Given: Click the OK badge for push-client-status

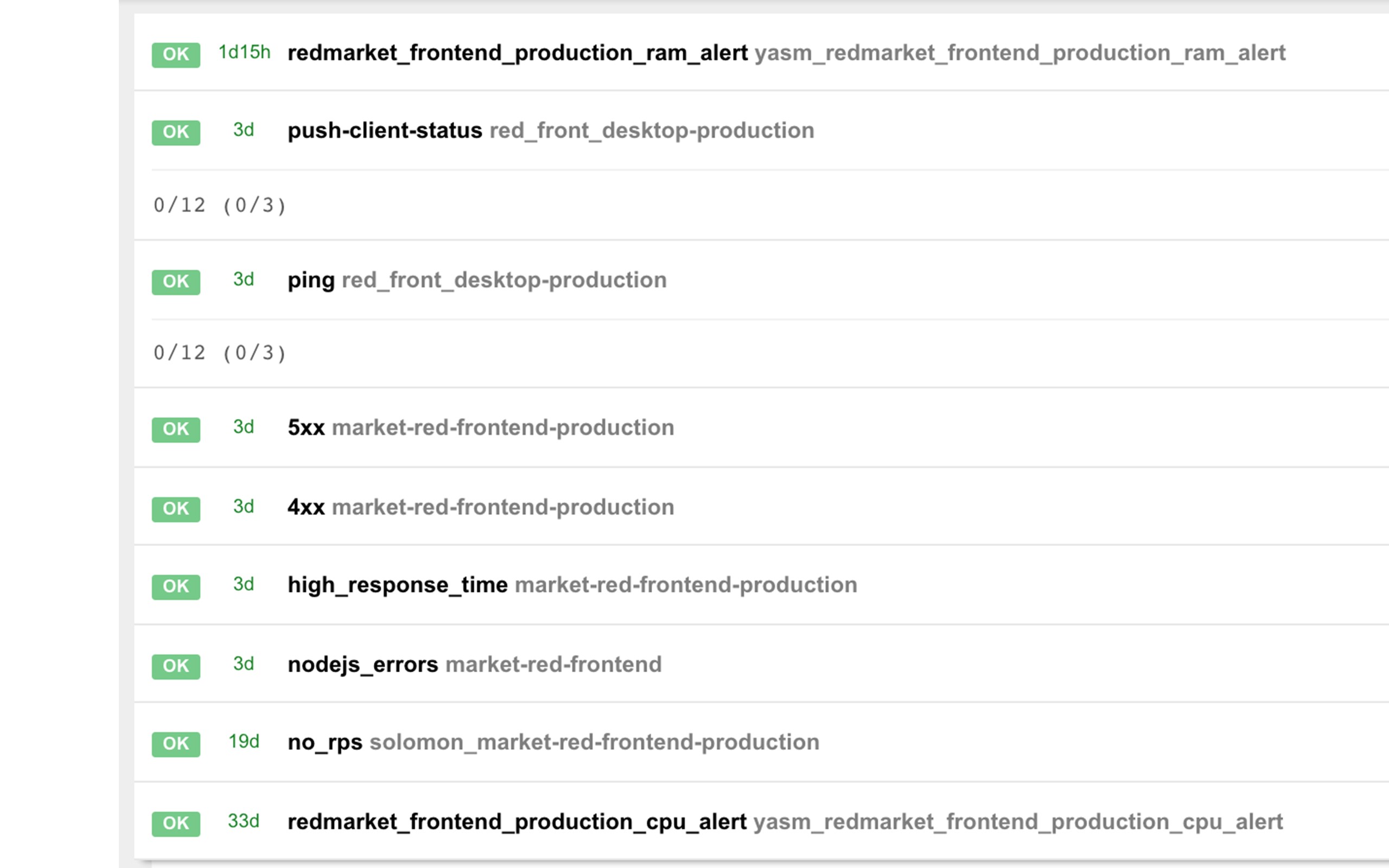Looking at the screenshot, I should coord(176,132).
